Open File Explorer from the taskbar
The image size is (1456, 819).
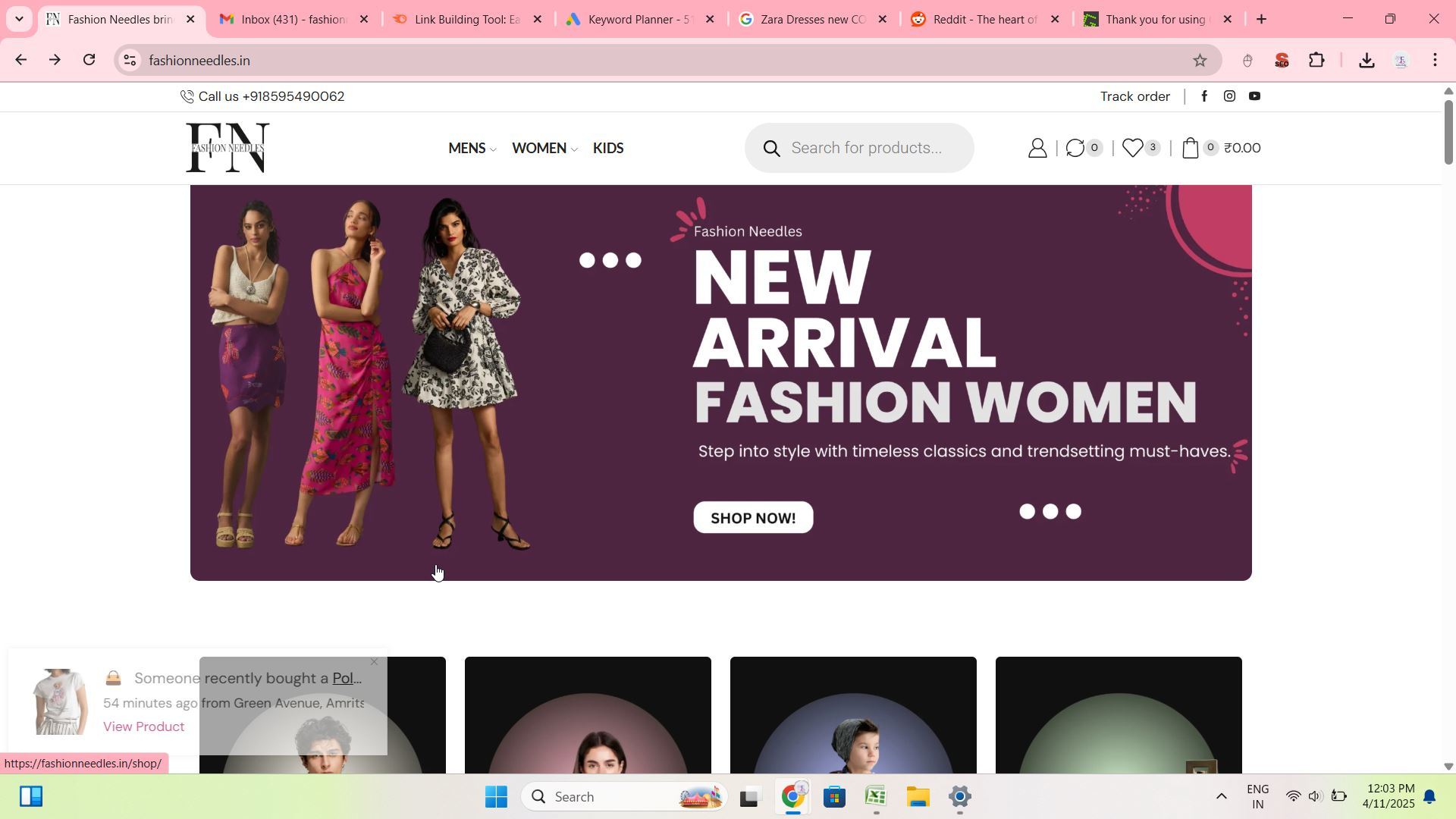918,797
